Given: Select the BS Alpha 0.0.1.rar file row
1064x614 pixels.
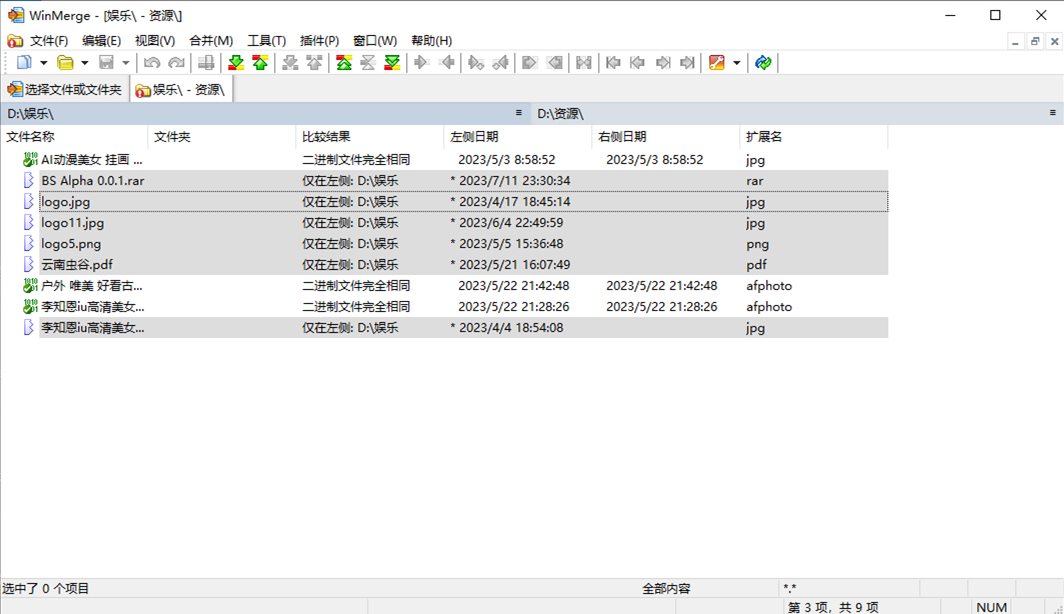Looking at the screenshot, I should pos(93,181).
